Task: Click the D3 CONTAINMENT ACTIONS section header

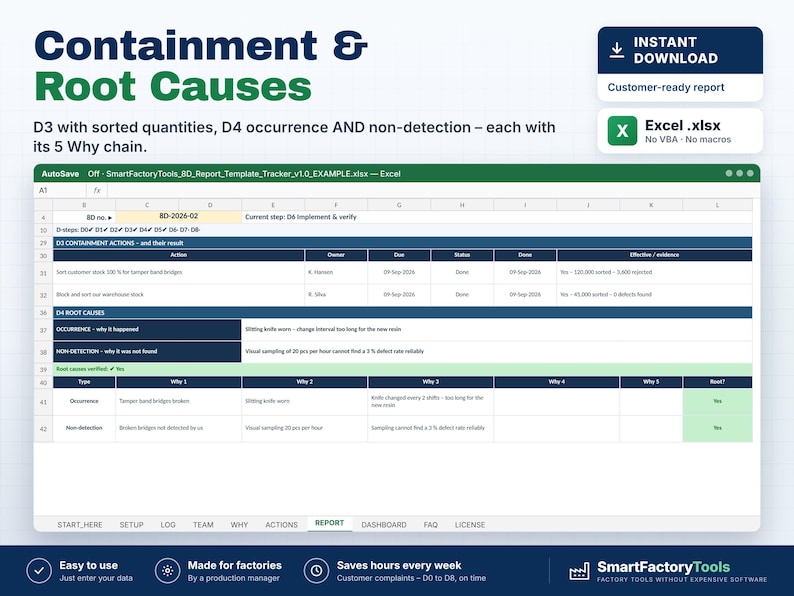Action: tap(403, 243)
